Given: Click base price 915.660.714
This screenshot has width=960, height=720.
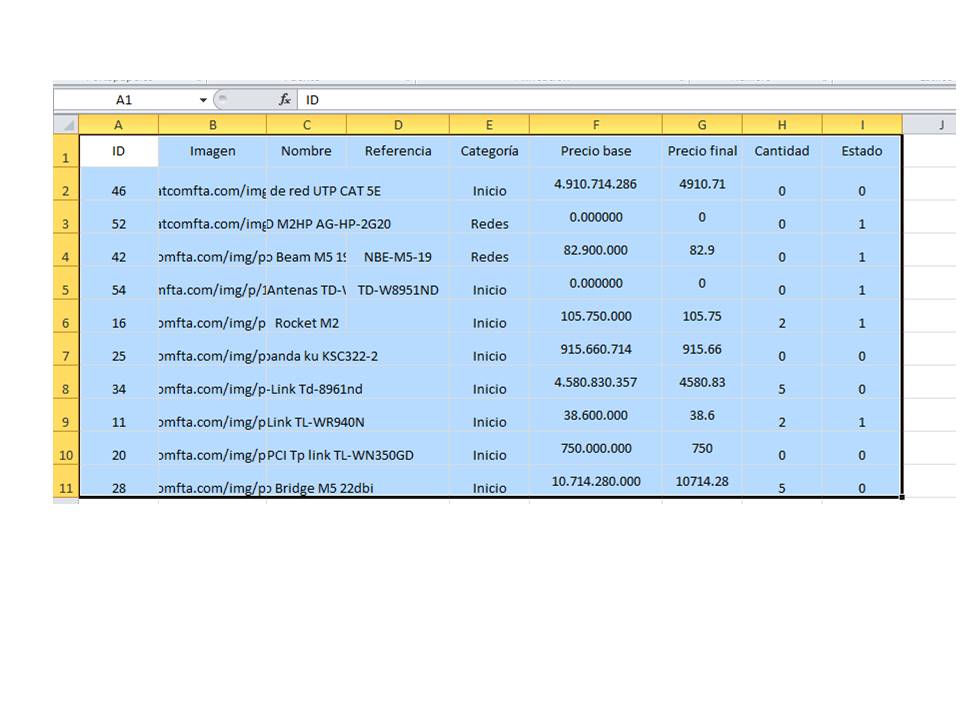Looking at the screenshot, I should click(596, 349).
